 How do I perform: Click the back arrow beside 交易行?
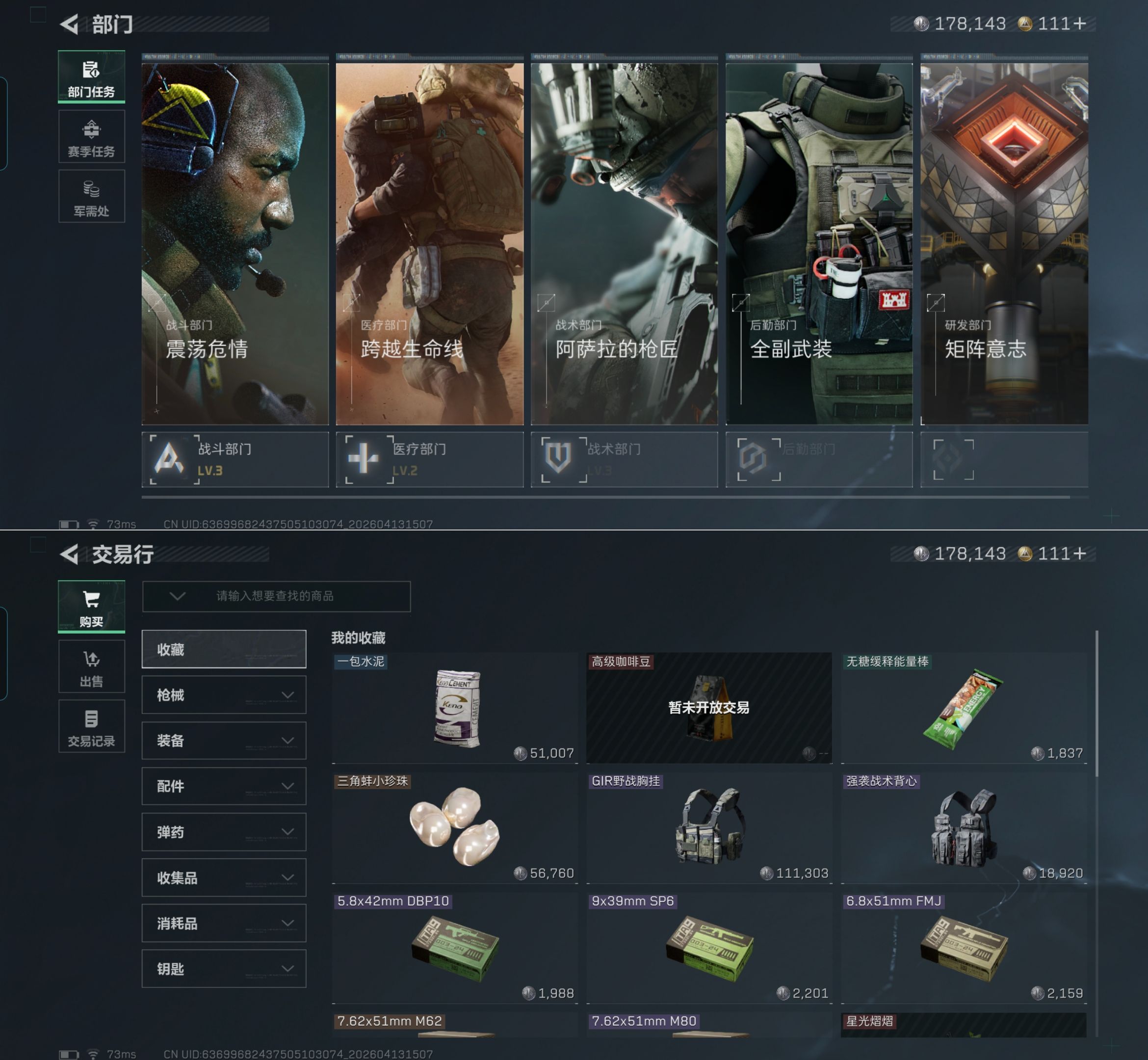click(x=69, y=554)
